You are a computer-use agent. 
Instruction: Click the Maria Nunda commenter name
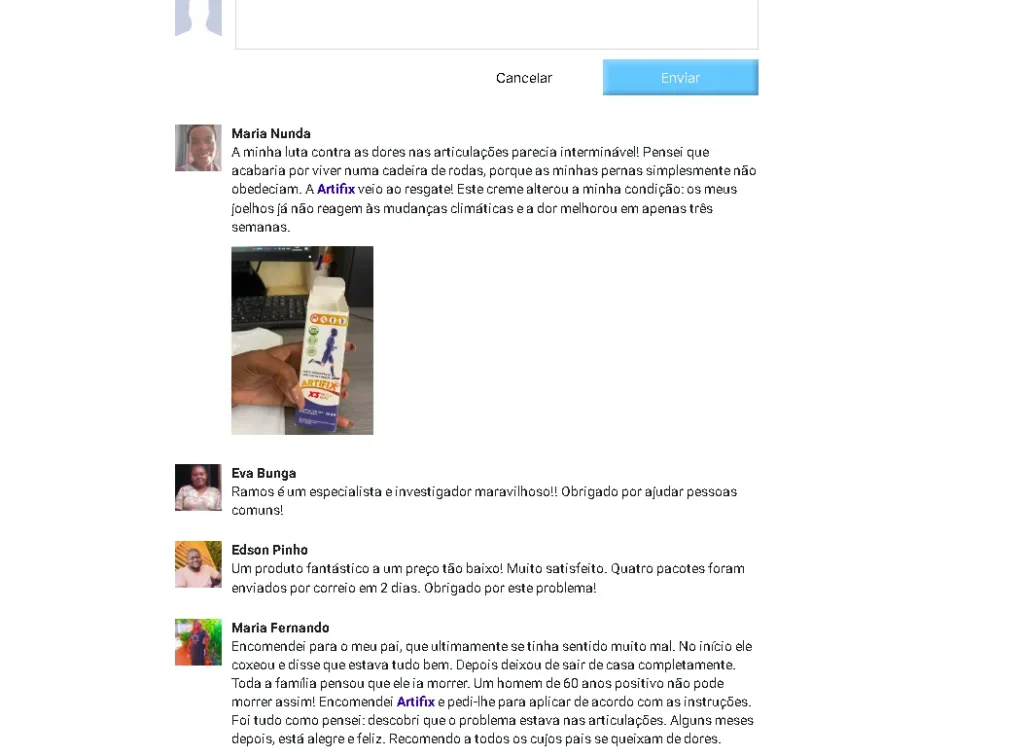click(x=271, y=133)
